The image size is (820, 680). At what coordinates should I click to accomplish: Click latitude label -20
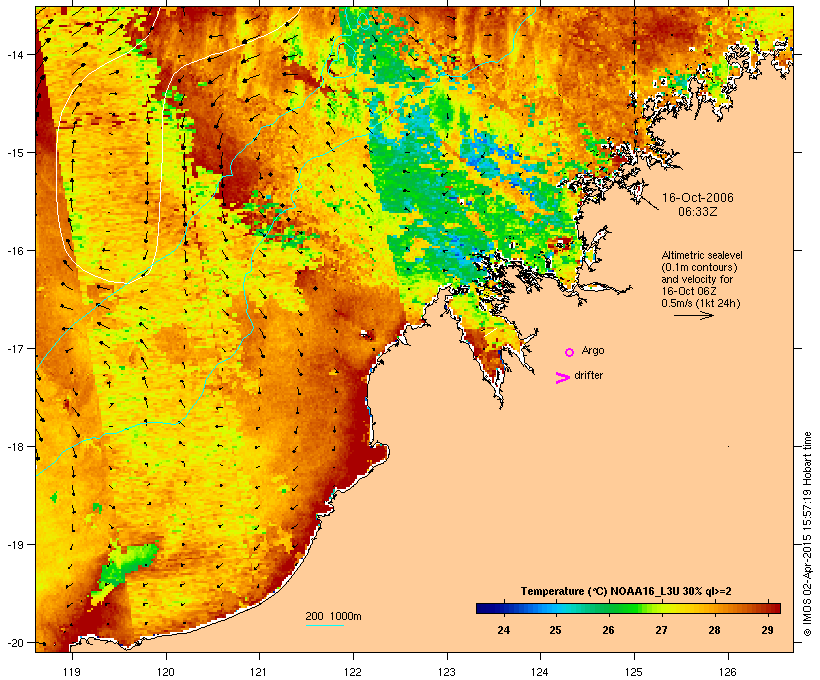click(x=14, y=643)
